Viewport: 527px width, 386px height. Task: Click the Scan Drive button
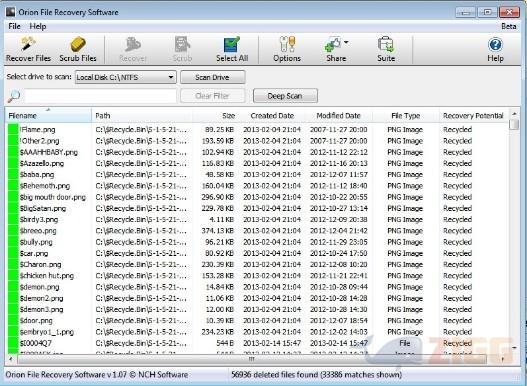pos(212,77)
